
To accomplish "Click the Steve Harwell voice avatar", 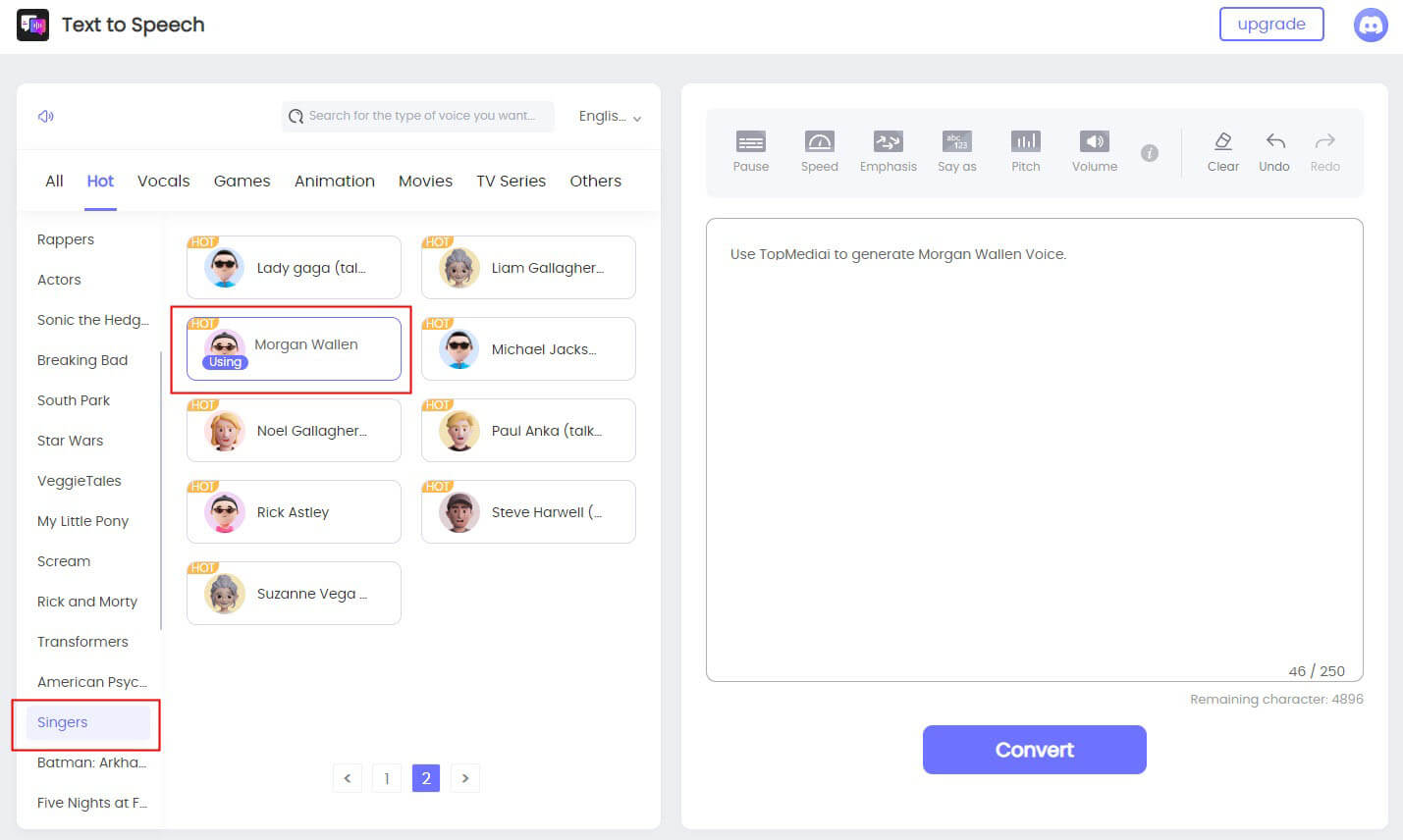I will [459, 511].
